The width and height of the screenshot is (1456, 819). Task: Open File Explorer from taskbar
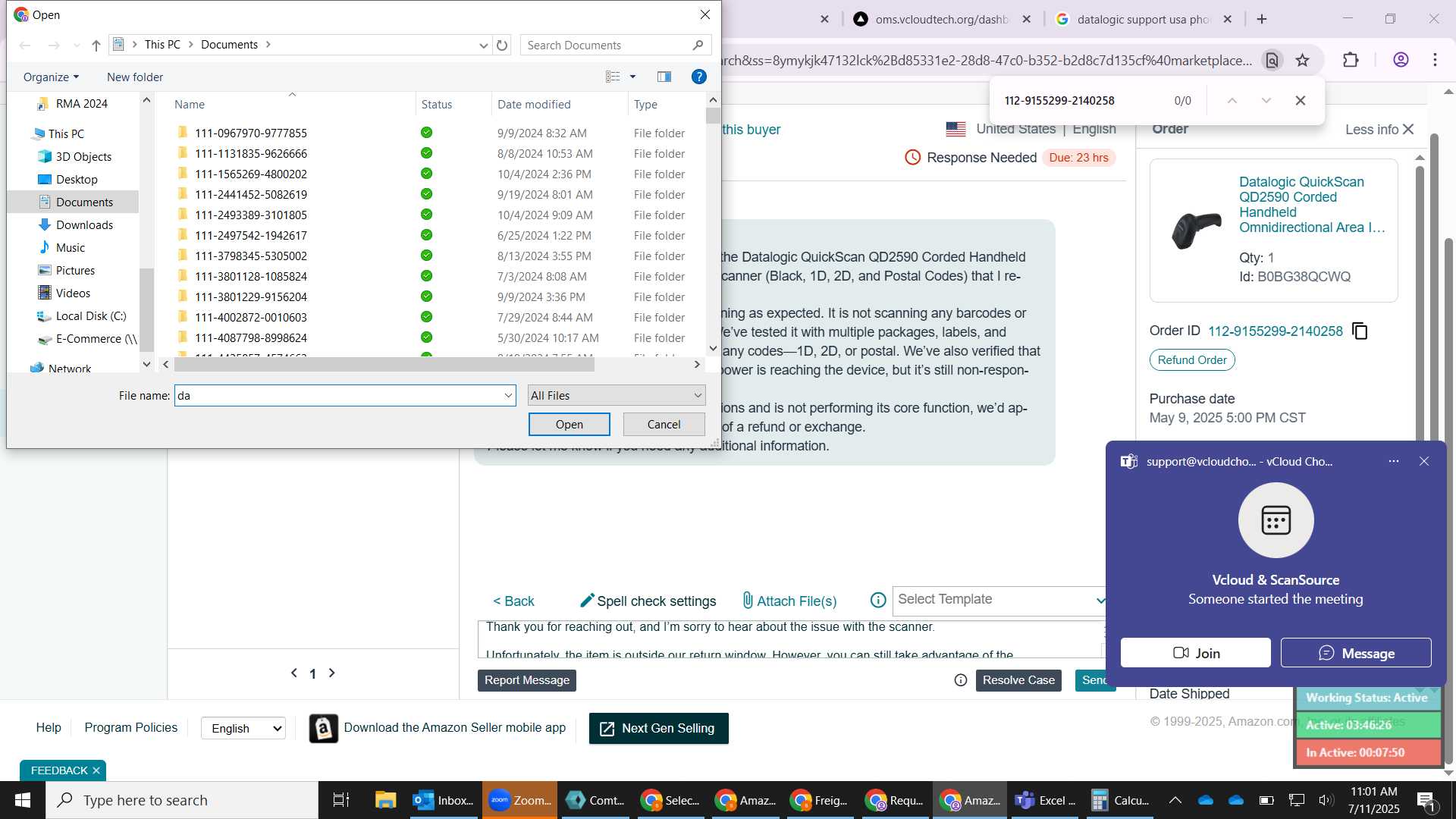(385, 801)
